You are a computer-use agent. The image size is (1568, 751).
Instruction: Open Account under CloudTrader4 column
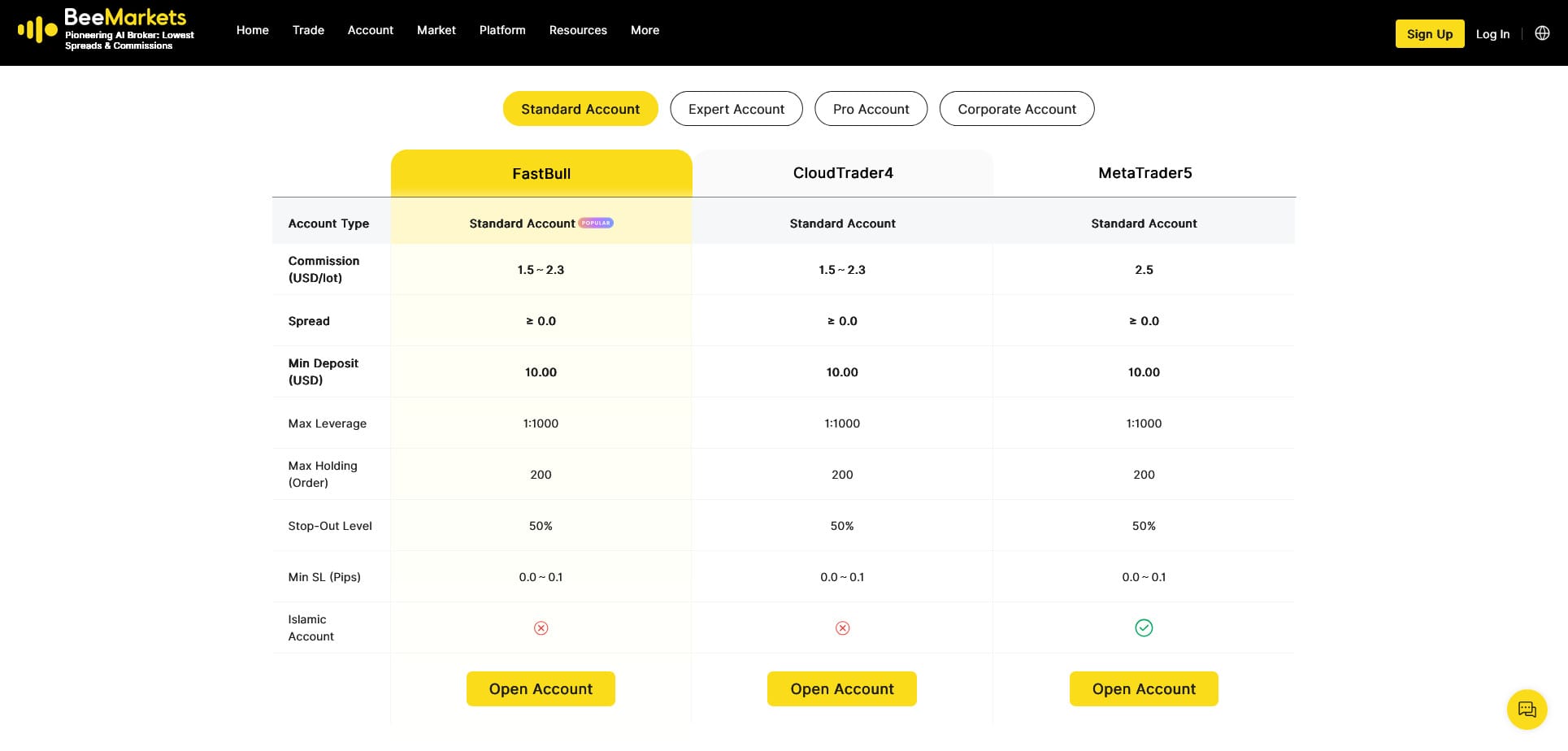(x=842, y=689)
